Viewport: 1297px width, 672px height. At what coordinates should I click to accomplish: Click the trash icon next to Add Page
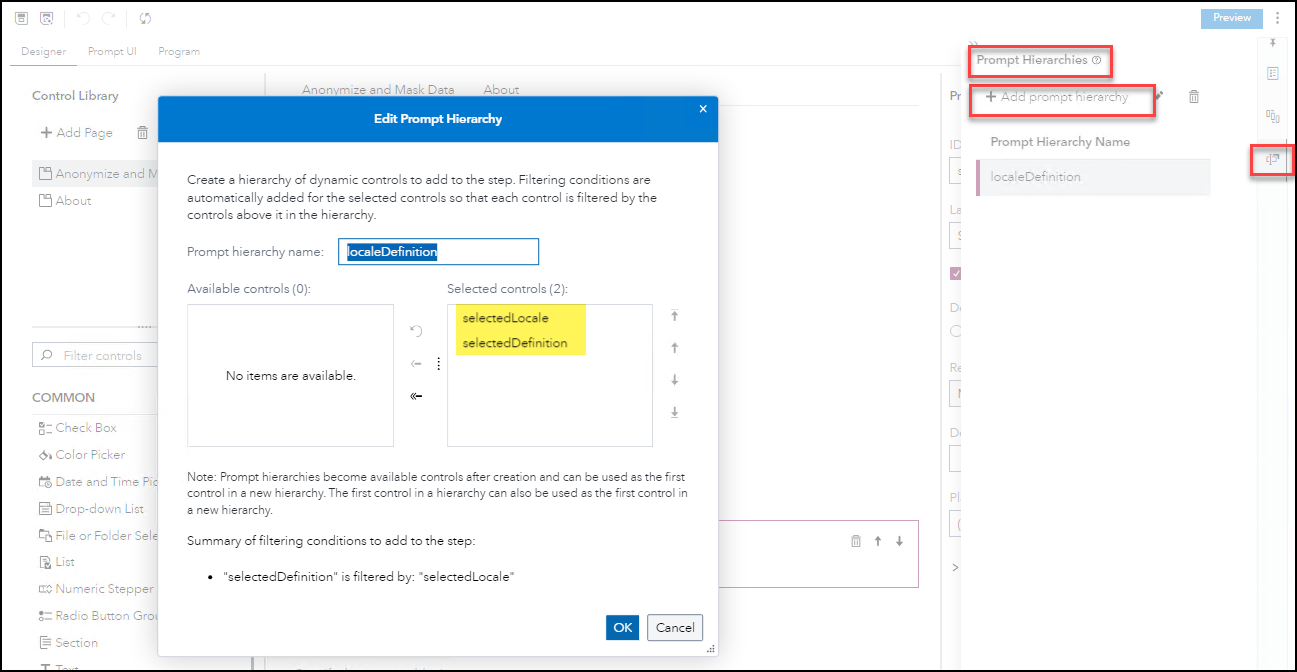[141, 132]
